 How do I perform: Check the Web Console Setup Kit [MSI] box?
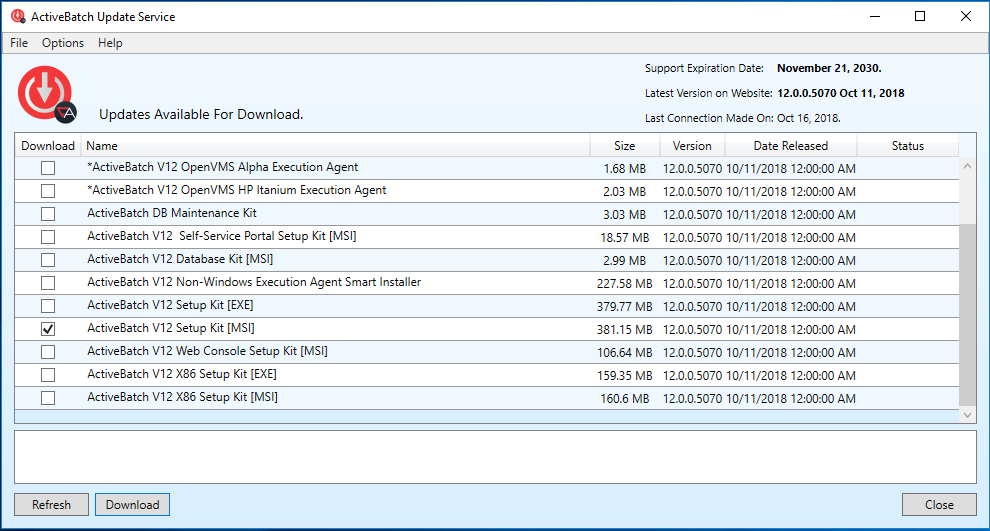(x=48, y=352)
